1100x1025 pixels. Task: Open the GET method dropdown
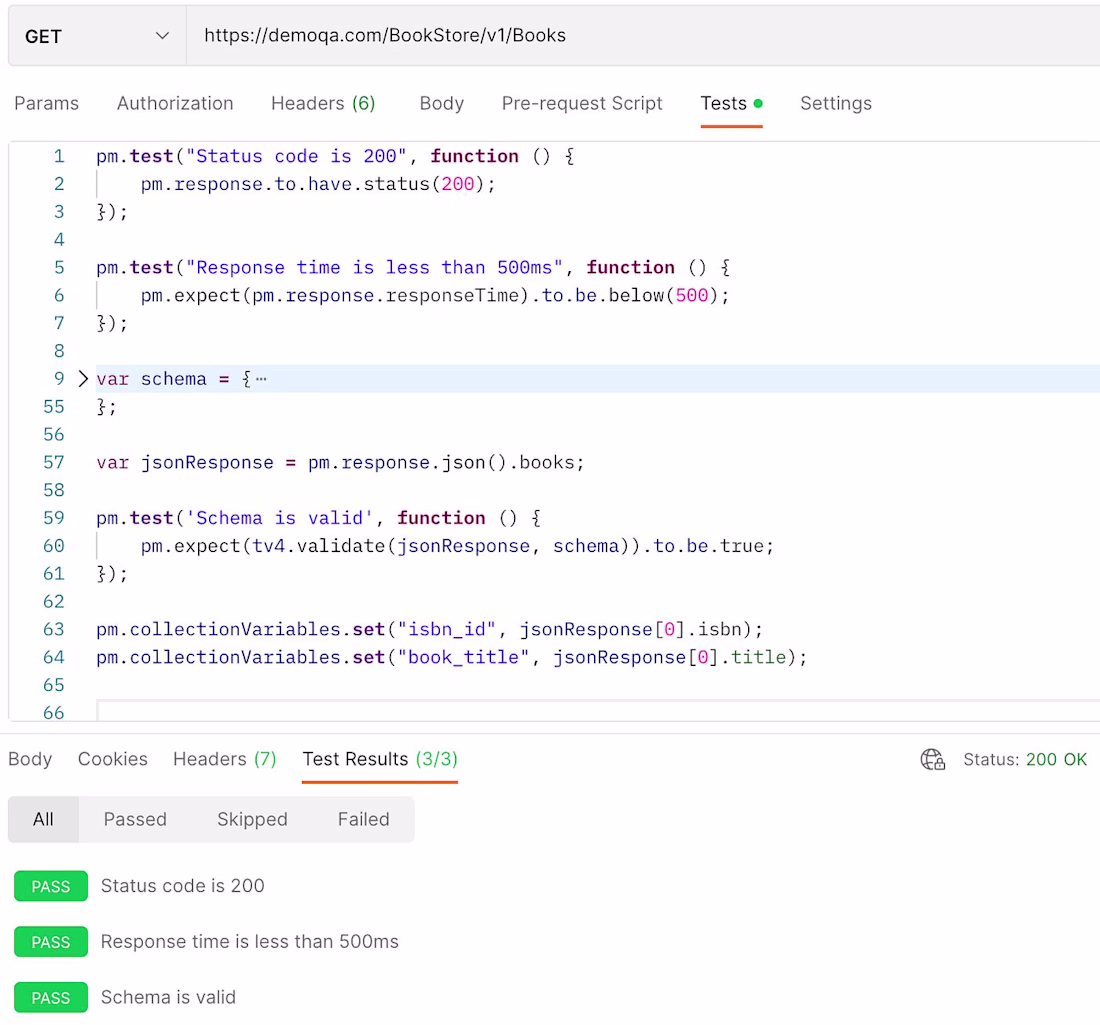coord(97,36)
